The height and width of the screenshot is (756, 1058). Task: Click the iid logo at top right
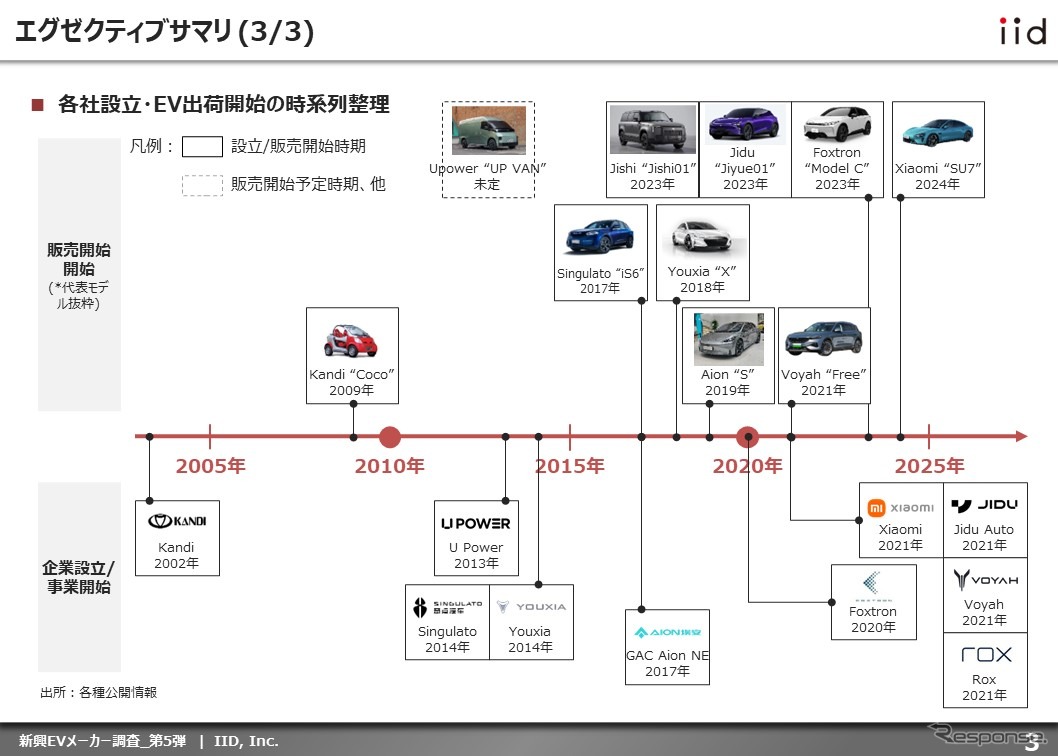point(1022,32)
